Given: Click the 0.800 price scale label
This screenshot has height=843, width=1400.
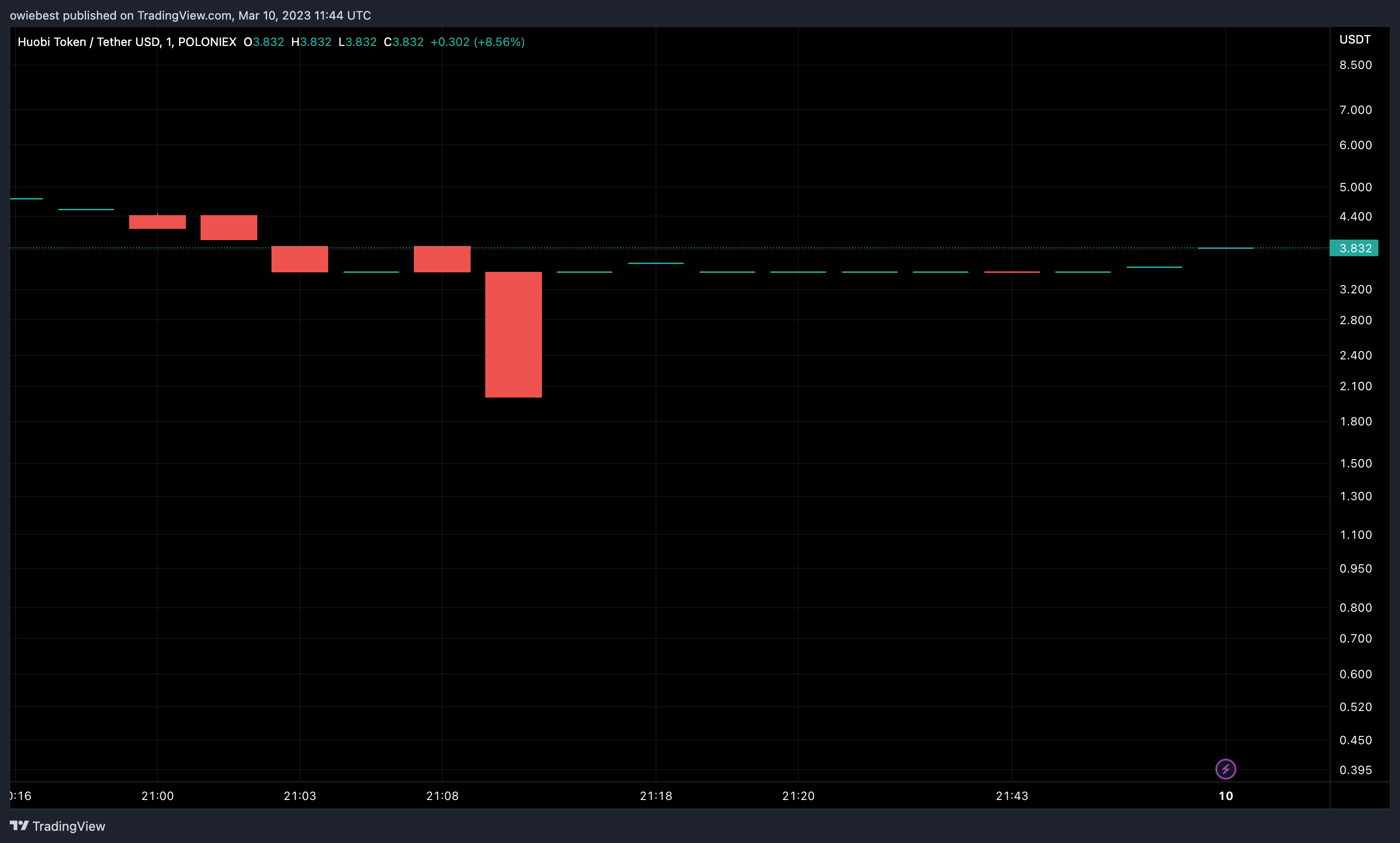Looking at the screenshot, I should pos(1355,608).
